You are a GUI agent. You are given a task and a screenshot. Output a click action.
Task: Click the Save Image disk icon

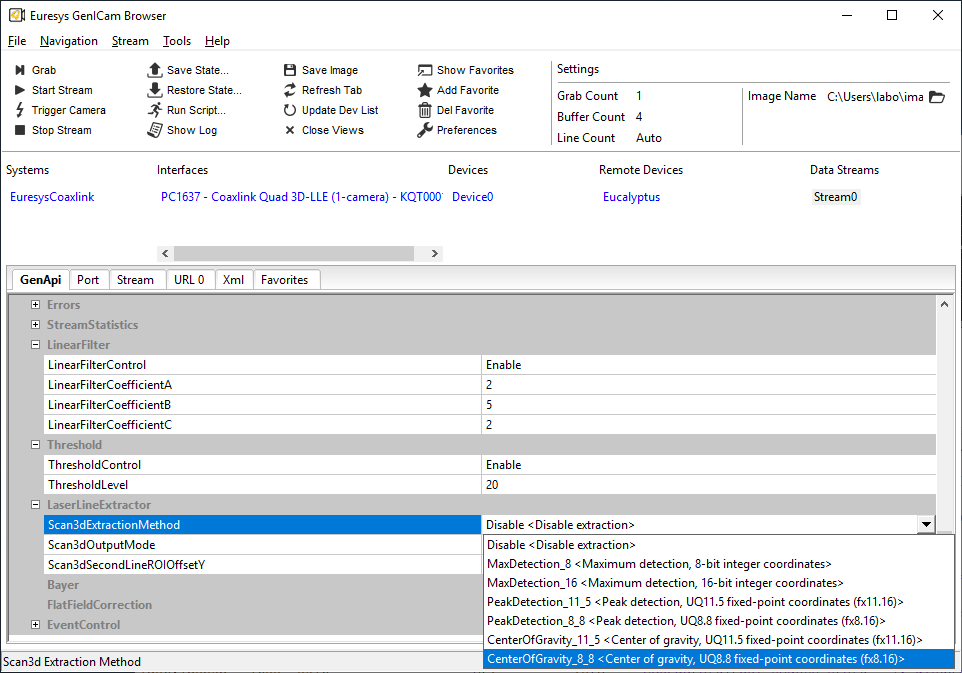(290, 70)
